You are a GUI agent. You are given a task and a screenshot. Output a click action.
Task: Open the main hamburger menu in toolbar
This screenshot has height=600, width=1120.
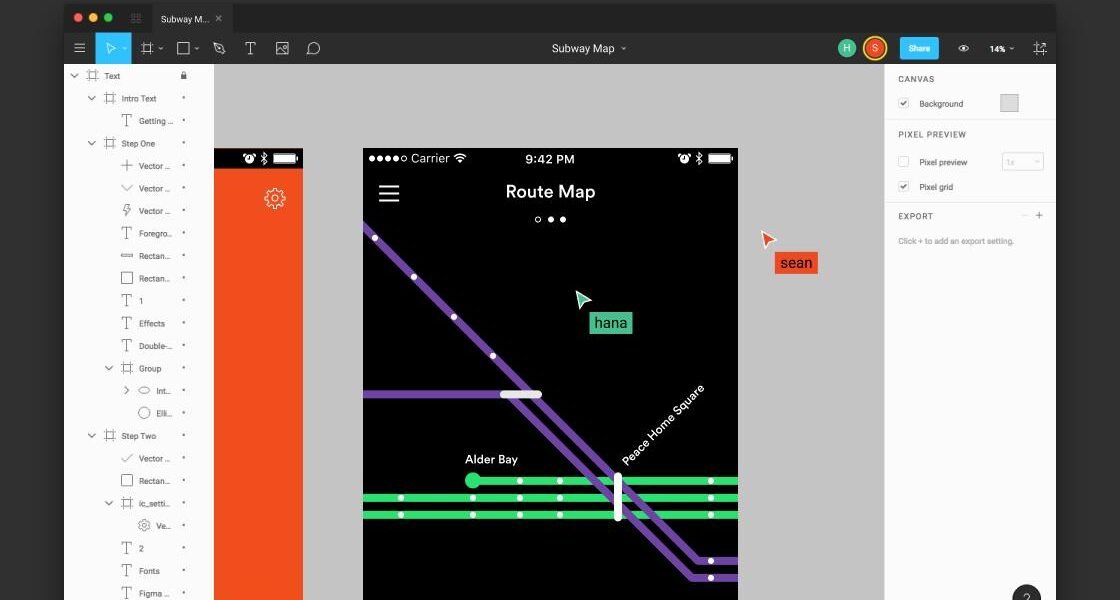tap(79, 49)
